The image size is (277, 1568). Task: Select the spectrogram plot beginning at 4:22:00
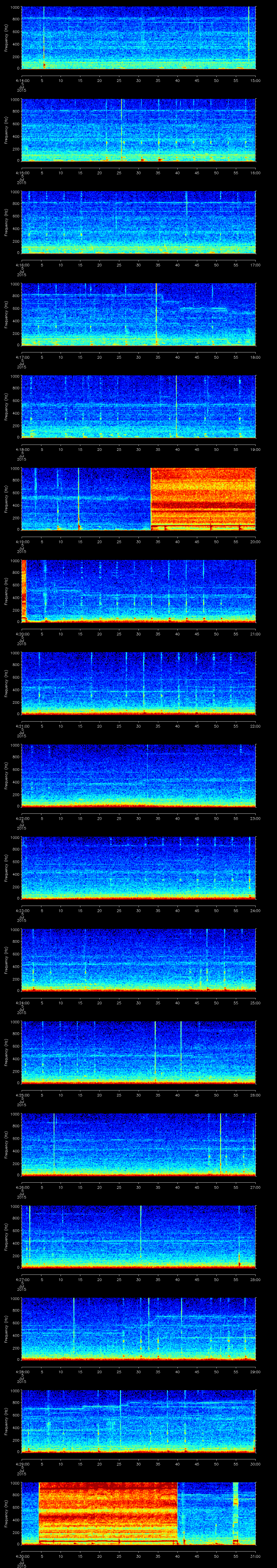click(x=139, y=775)
